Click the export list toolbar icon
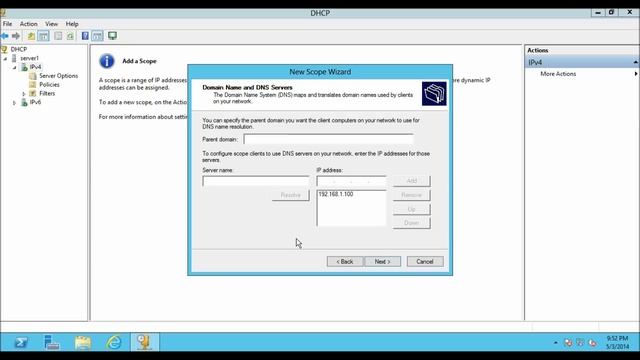This screenshot has height=360, width=640. click(58, 36)
